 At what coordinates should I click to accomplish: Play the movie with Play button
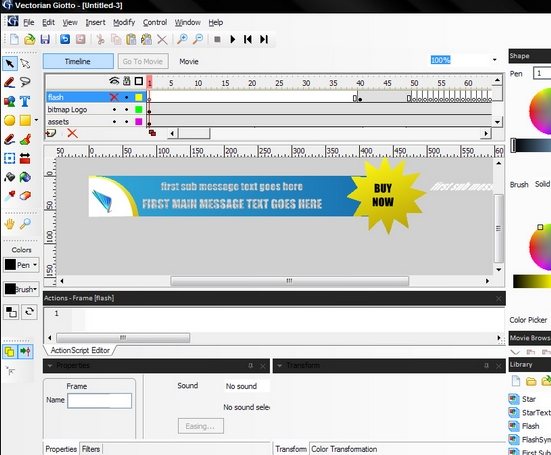click(232, 39)
